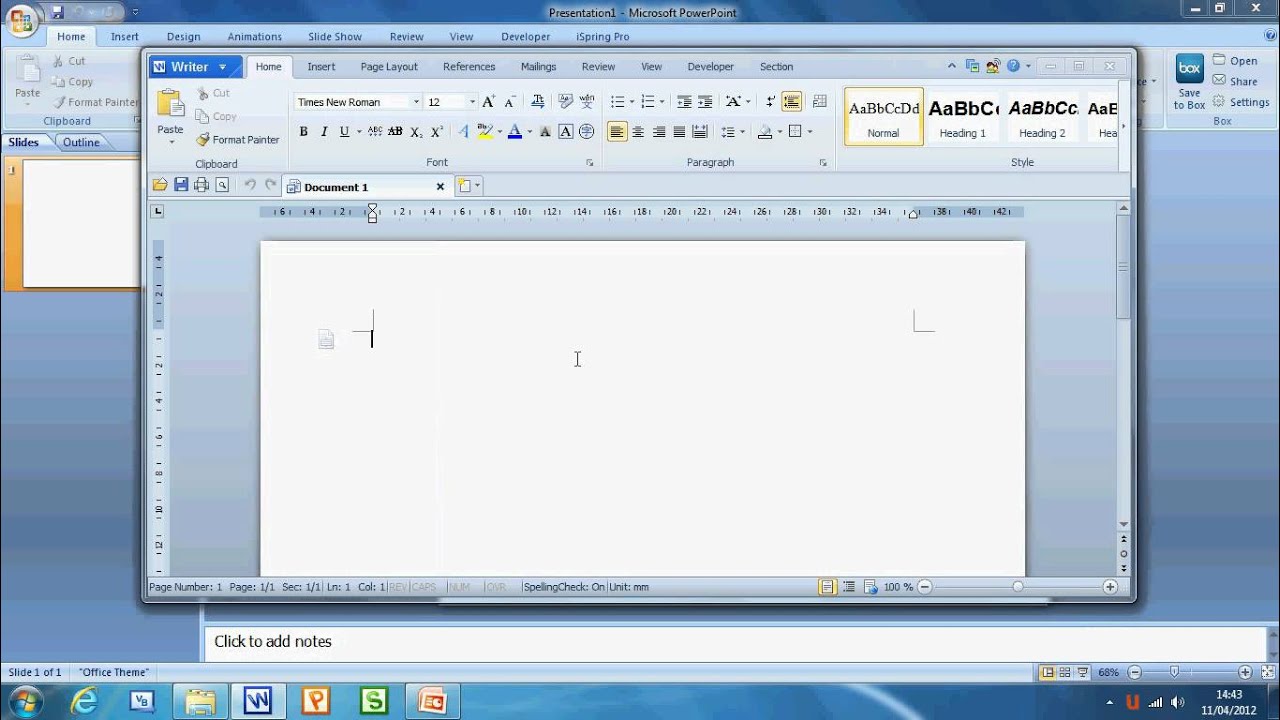The width and height of the screenshot is (1280, 720).
Task: Toggle SpellingCheck in the status bar
Action: click(x=563, y=587)
